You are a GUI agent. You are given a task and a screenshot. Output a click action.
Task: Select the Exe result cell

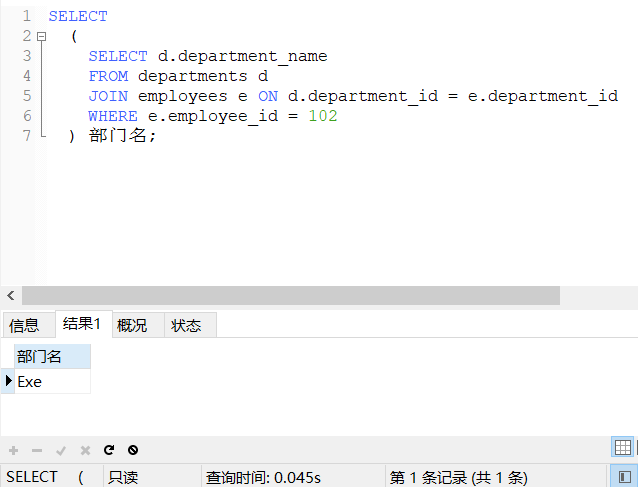click(x=52, y=381)
